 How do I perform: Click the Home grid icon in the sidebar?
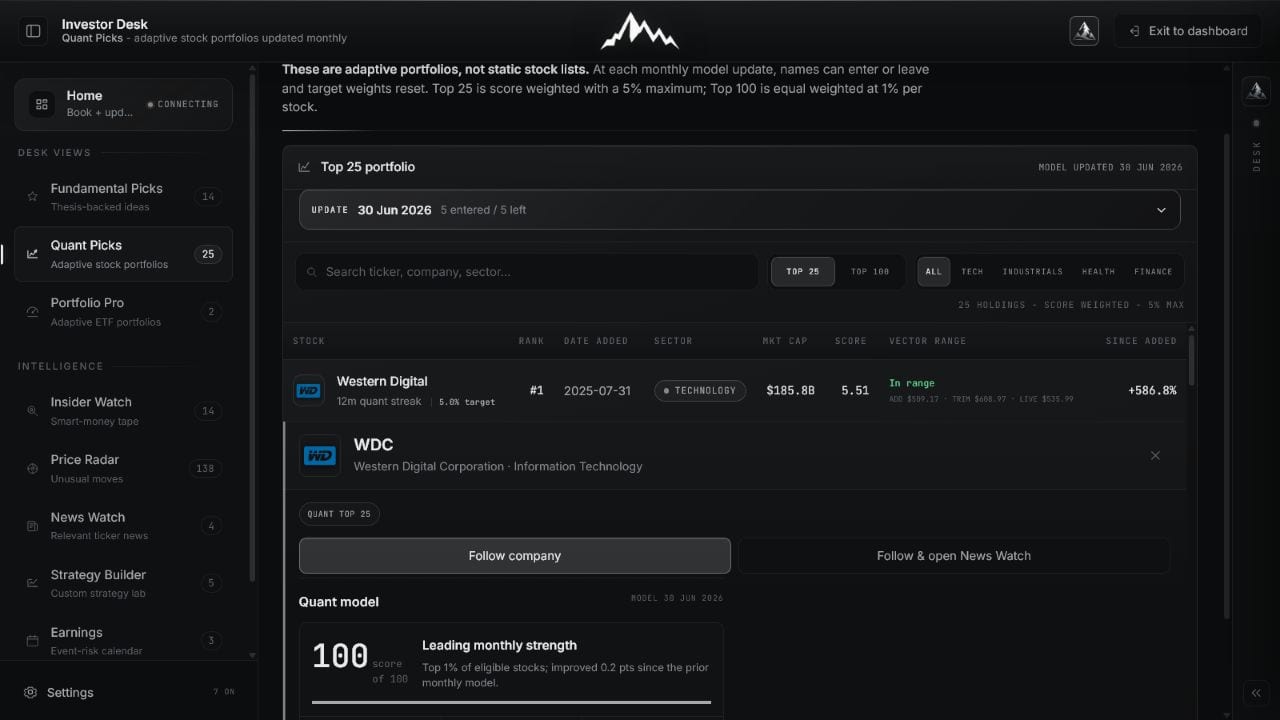coord(42,104)
